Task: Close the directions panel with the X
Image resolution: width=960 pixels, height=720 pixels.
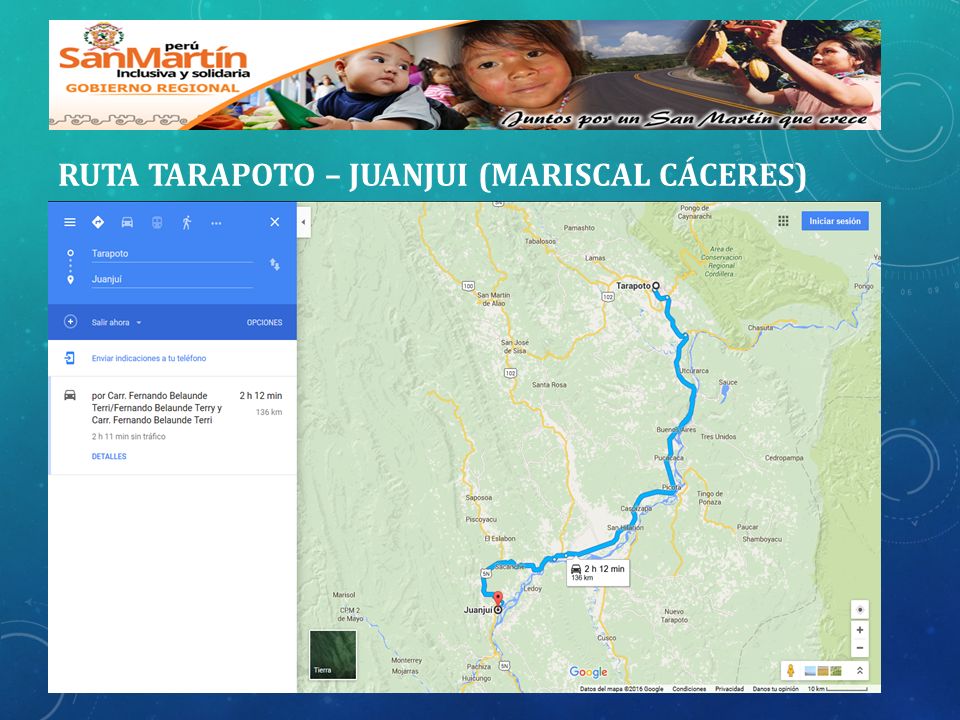Action: pyautogui.click(x=275, y=222)
